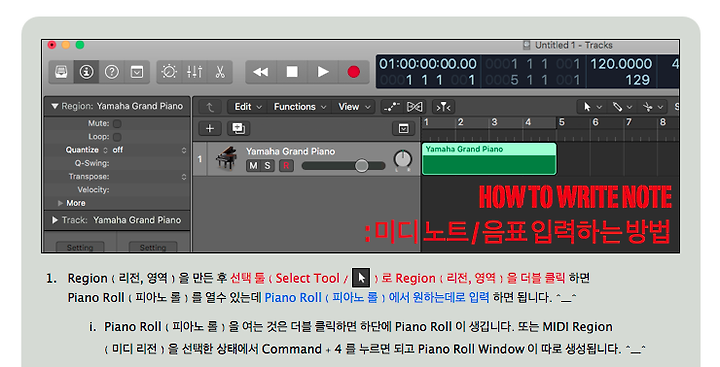Click the Stop transport button

point(292,72)
